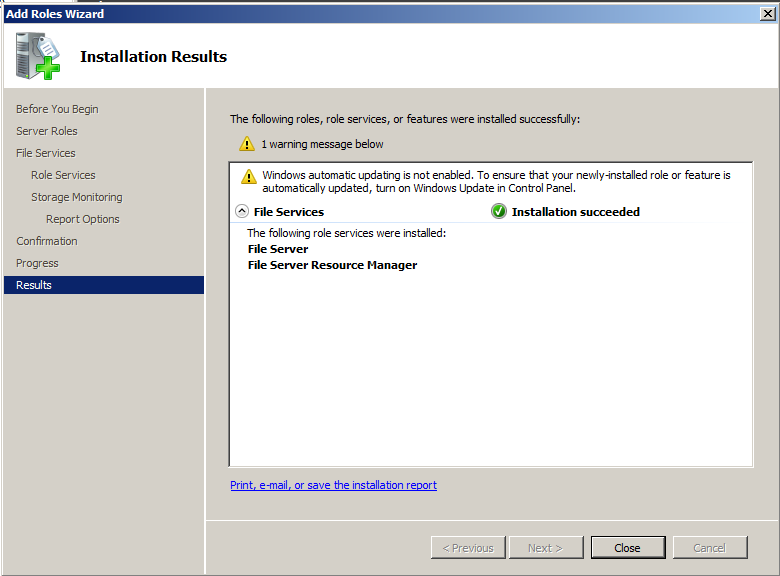Close the wizard with title bar X
This screenshot has height=576, width=780.
[766, 13]
